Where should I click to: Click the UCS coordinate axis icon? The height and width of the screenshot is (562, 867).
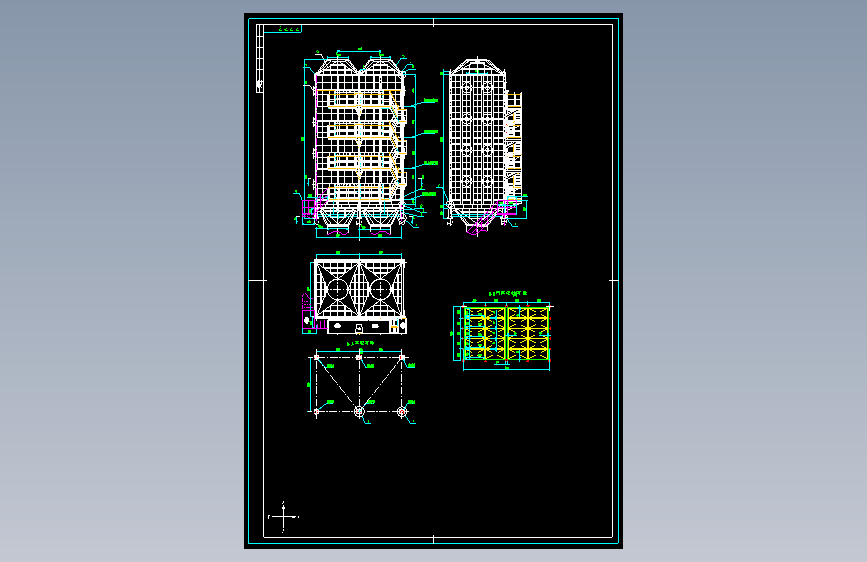click(283, 517)
